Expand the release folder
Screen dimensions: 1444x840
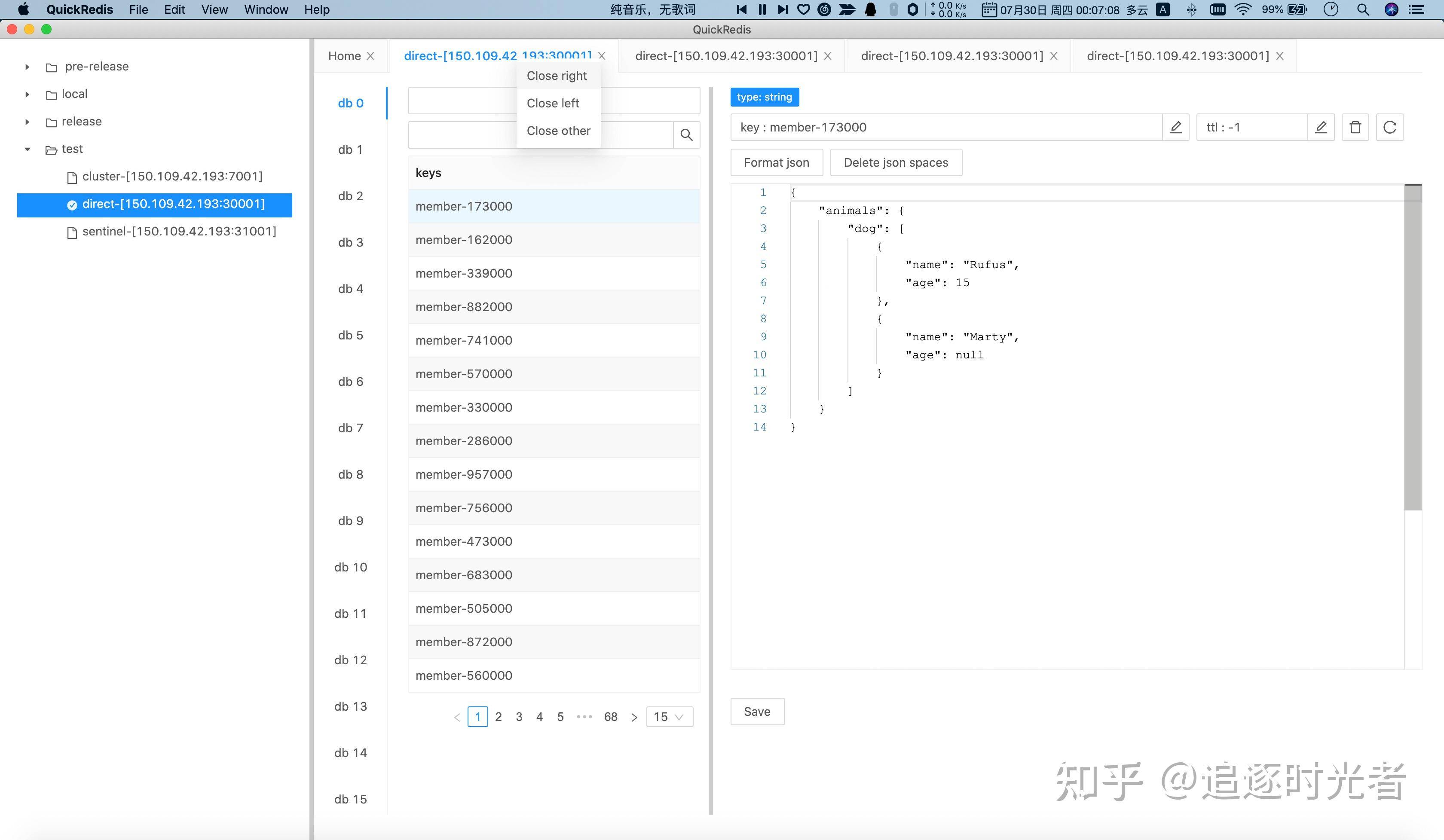pos(27,122)
